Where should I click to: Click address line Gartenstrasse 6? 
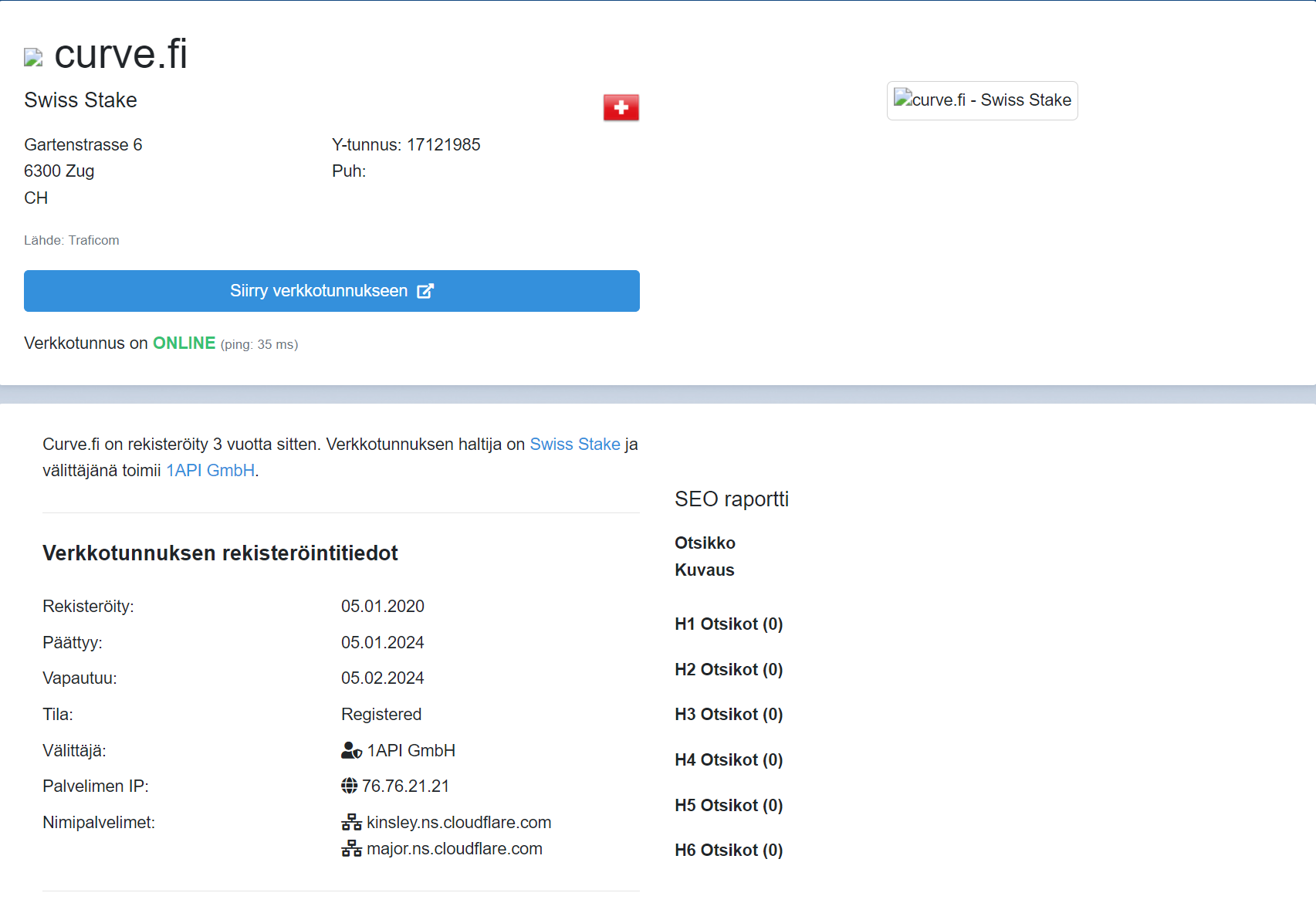pyautogui.click(x=83, y=144)
